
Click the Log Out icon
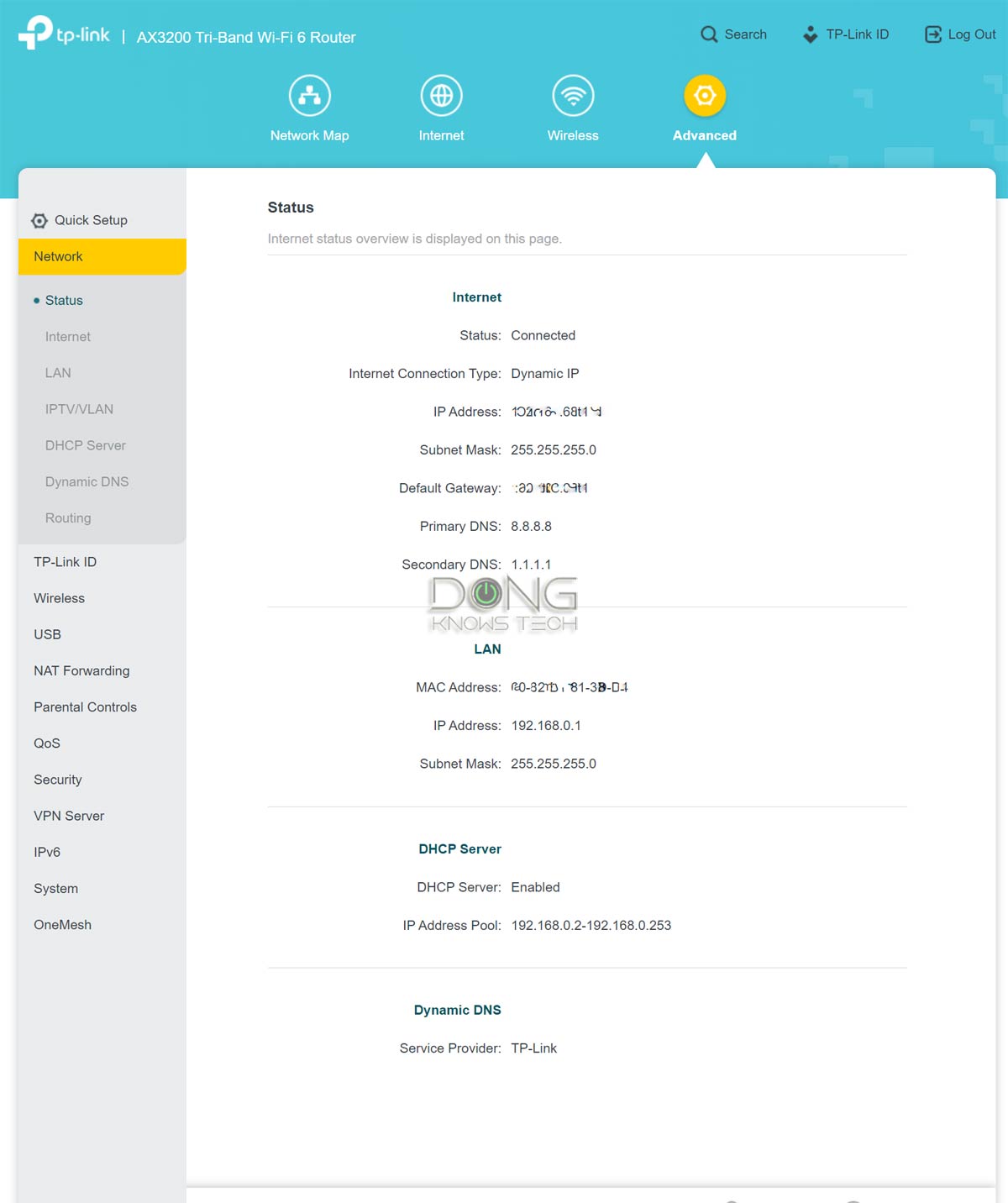932,34
